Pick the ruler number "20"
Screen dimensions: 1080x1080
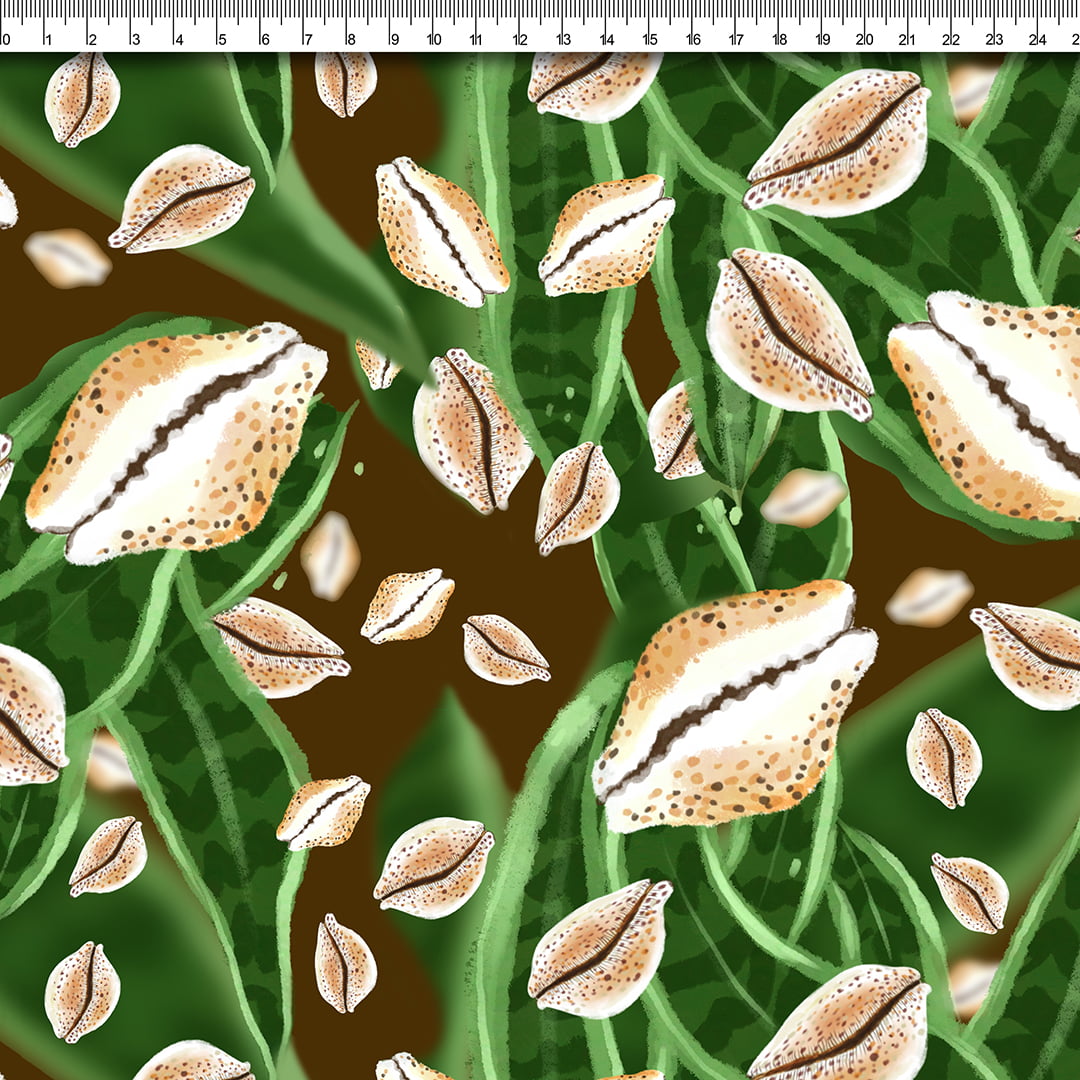click(865, 39)
